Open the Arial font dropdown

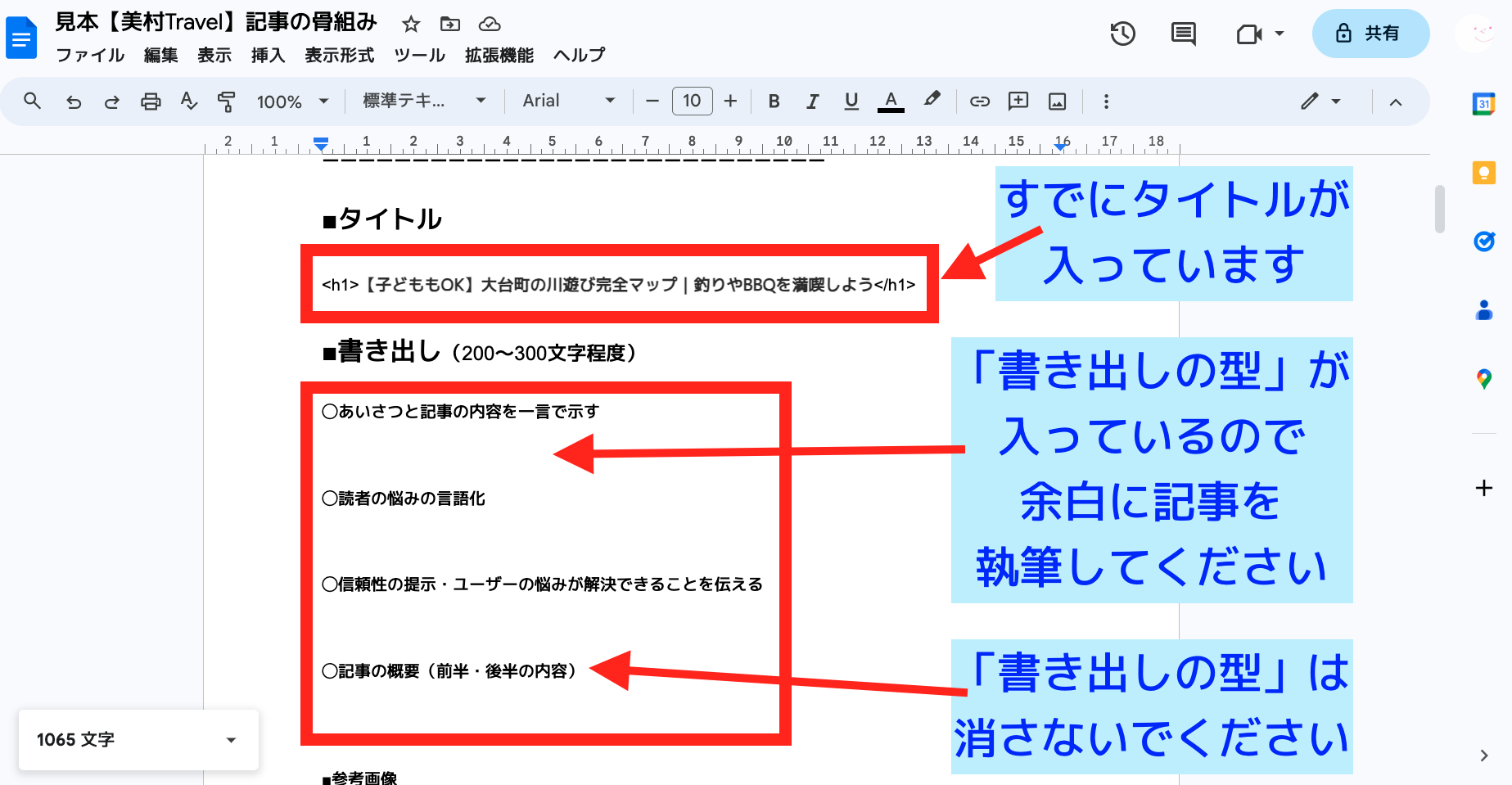click(x=569, y=101)
